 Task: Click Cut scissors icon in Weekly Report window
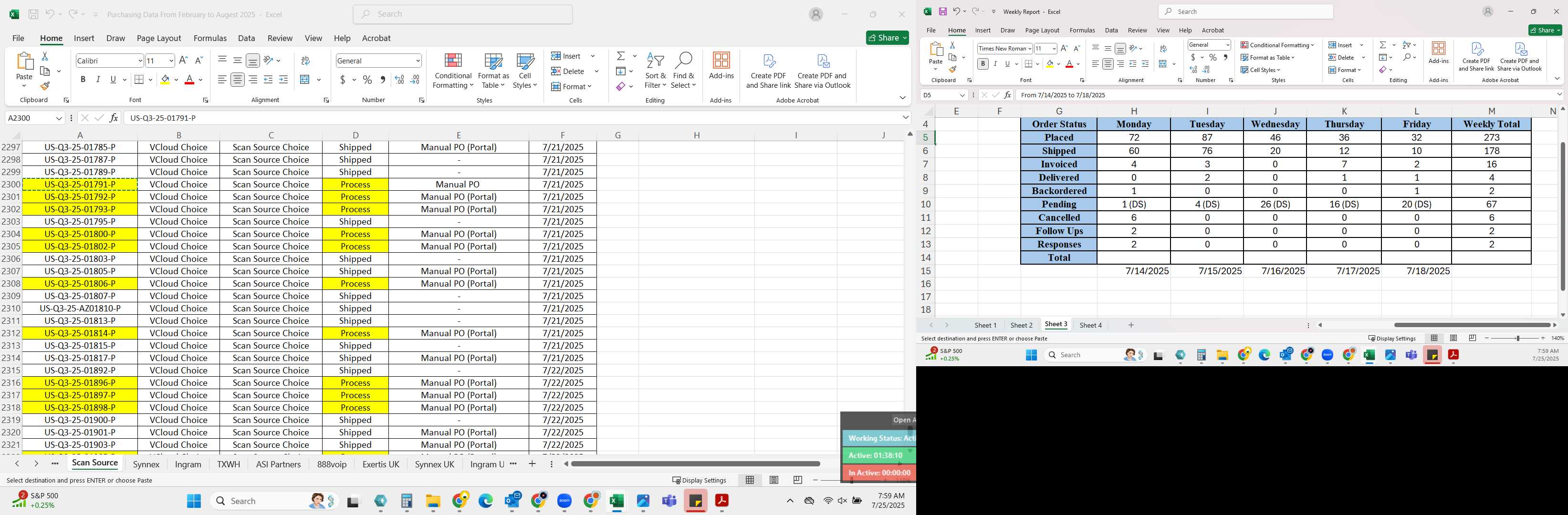952,45
